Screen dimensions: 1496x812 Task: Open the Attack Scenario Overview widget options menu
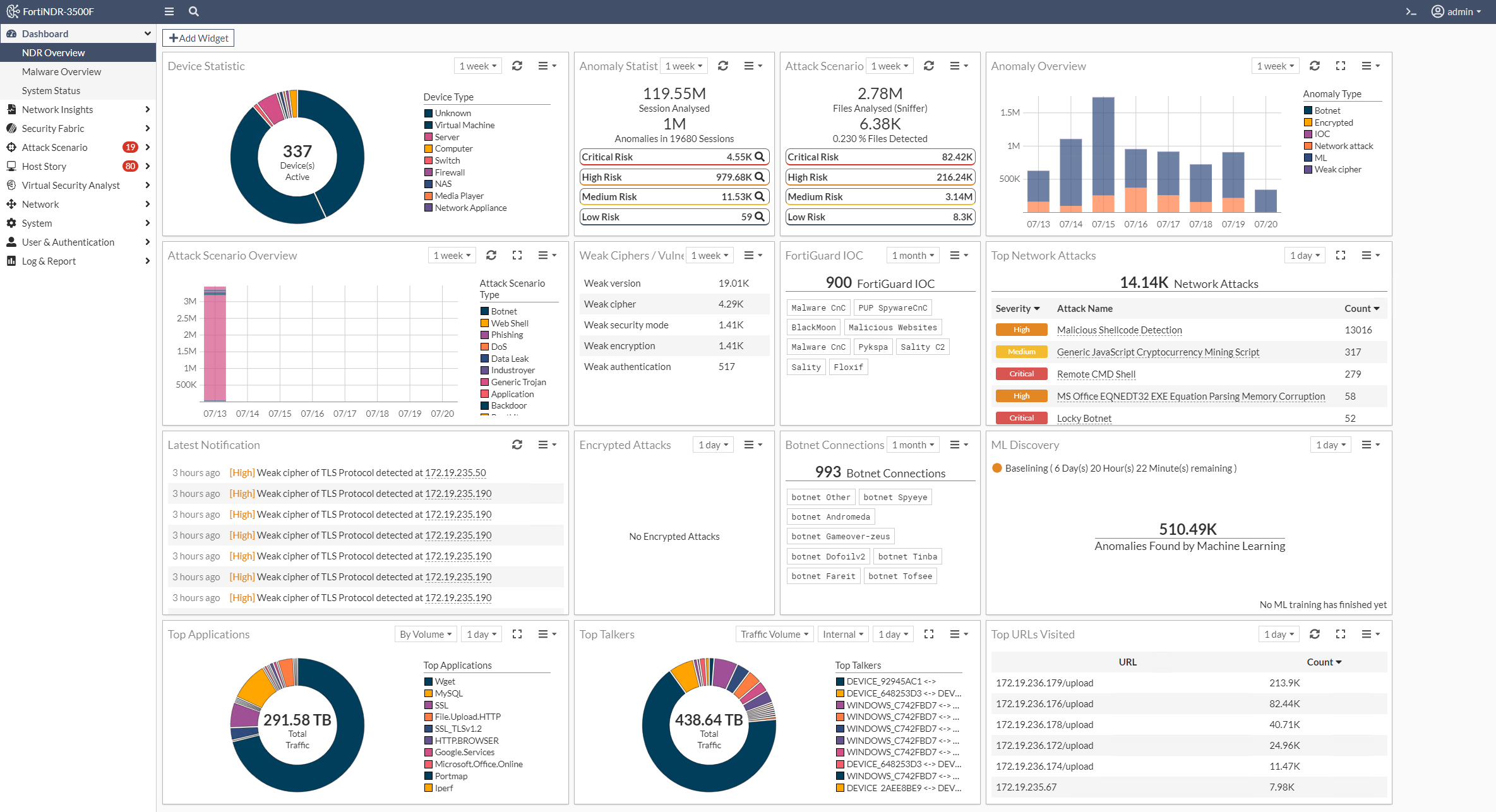[547, 255]
